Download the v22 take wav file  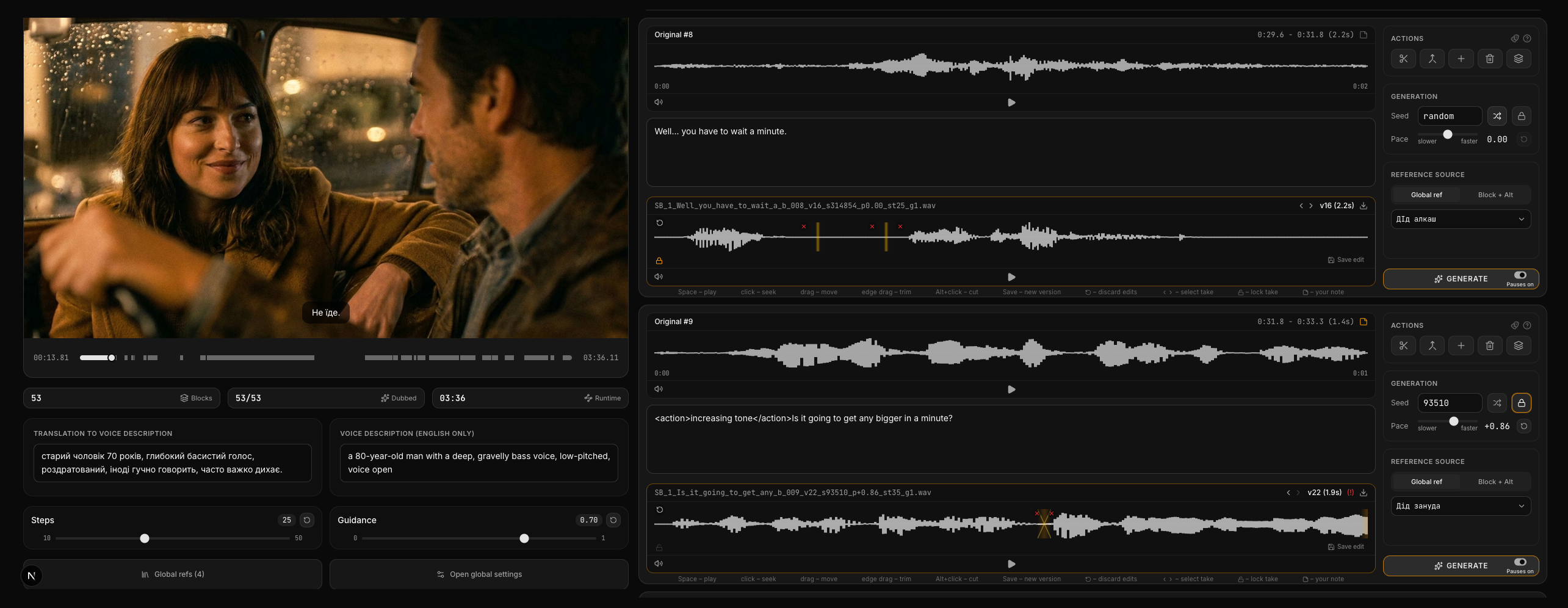1363,493
